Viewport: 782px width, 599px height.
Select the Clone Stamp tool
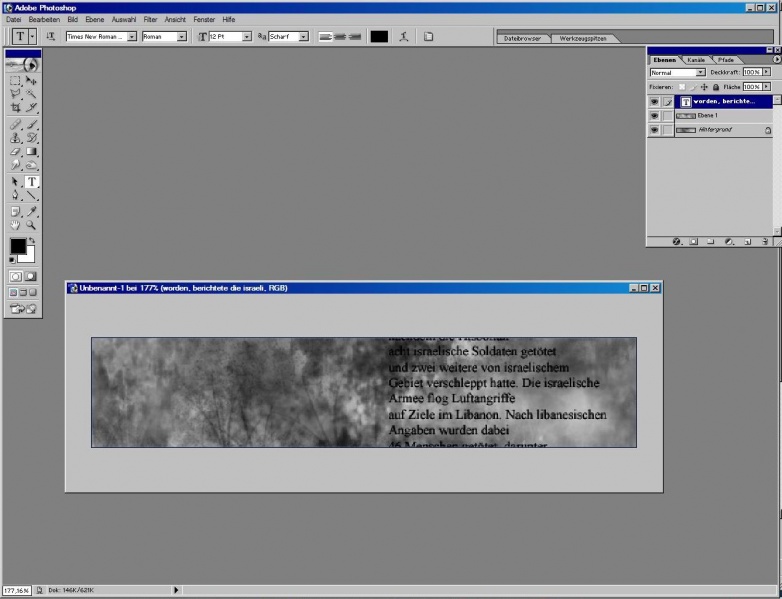(15, 138)
